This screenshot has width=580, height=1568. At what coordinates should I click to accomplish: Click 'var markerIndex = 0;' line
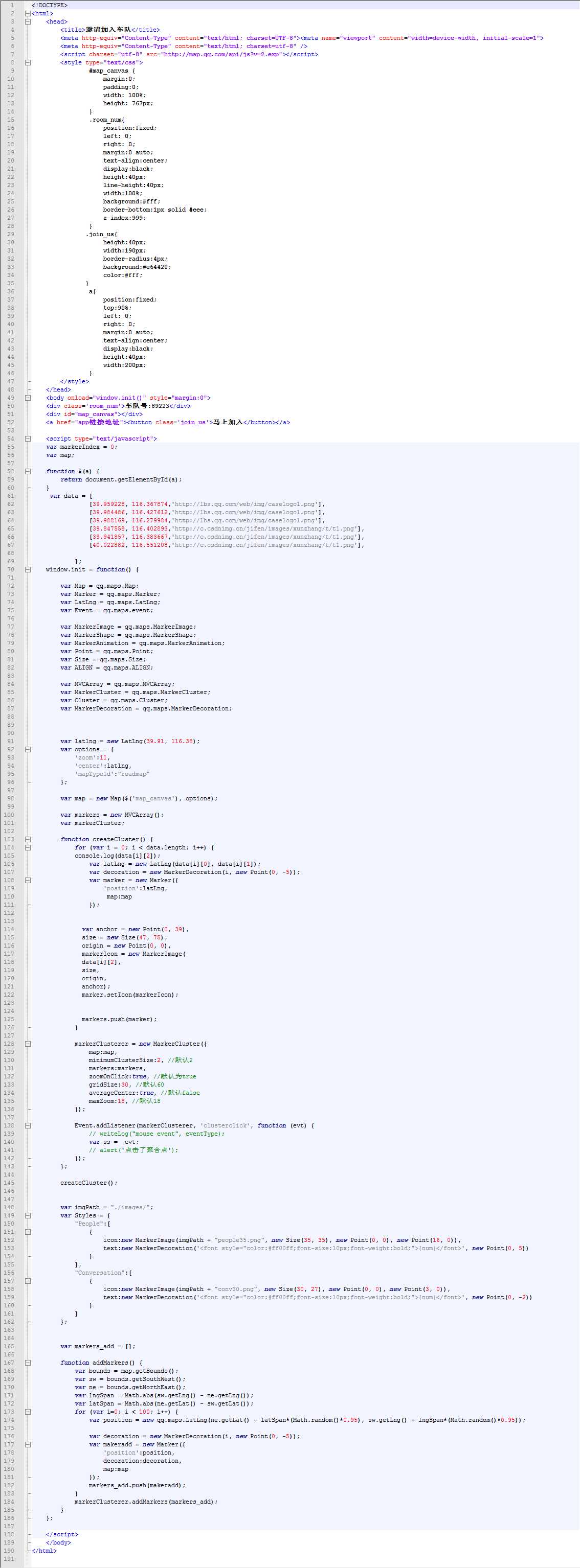82,447
